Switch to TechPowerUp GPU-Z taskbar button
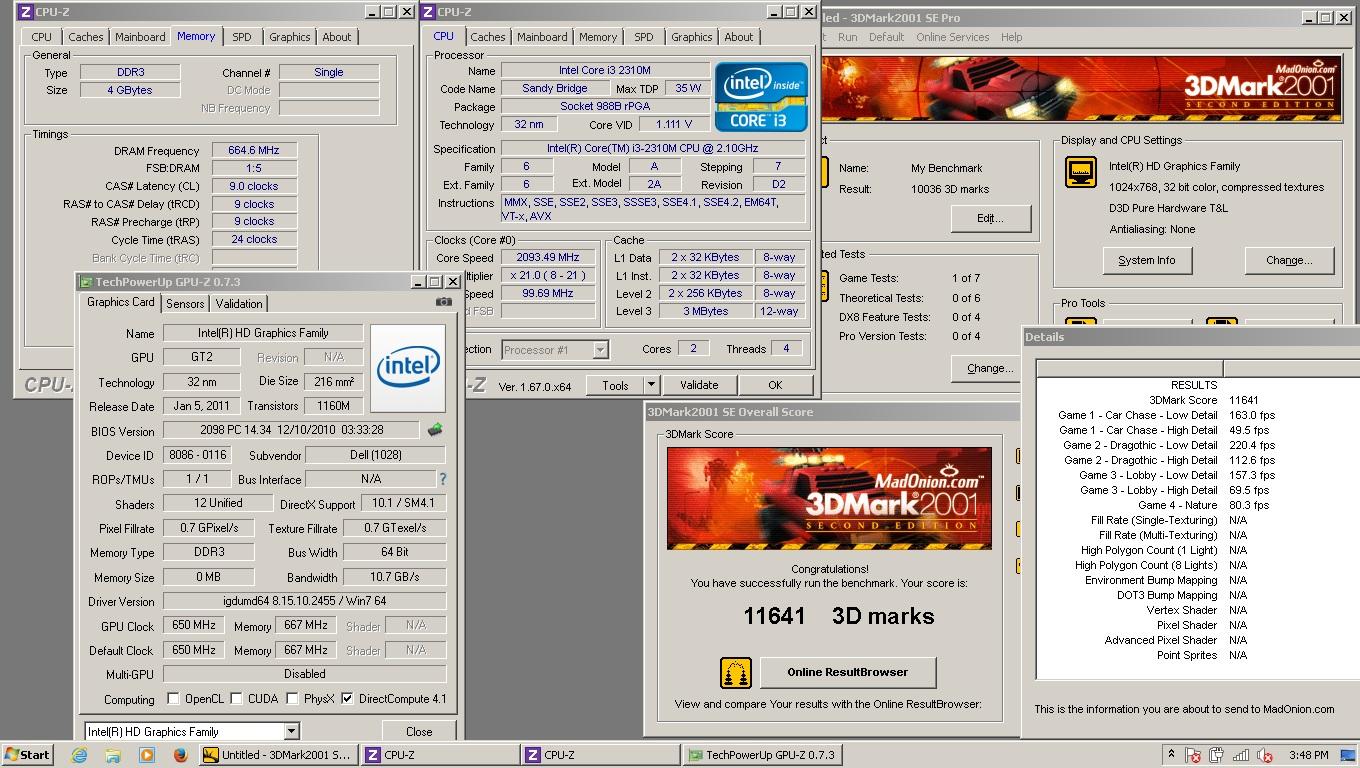 point(761,755)
